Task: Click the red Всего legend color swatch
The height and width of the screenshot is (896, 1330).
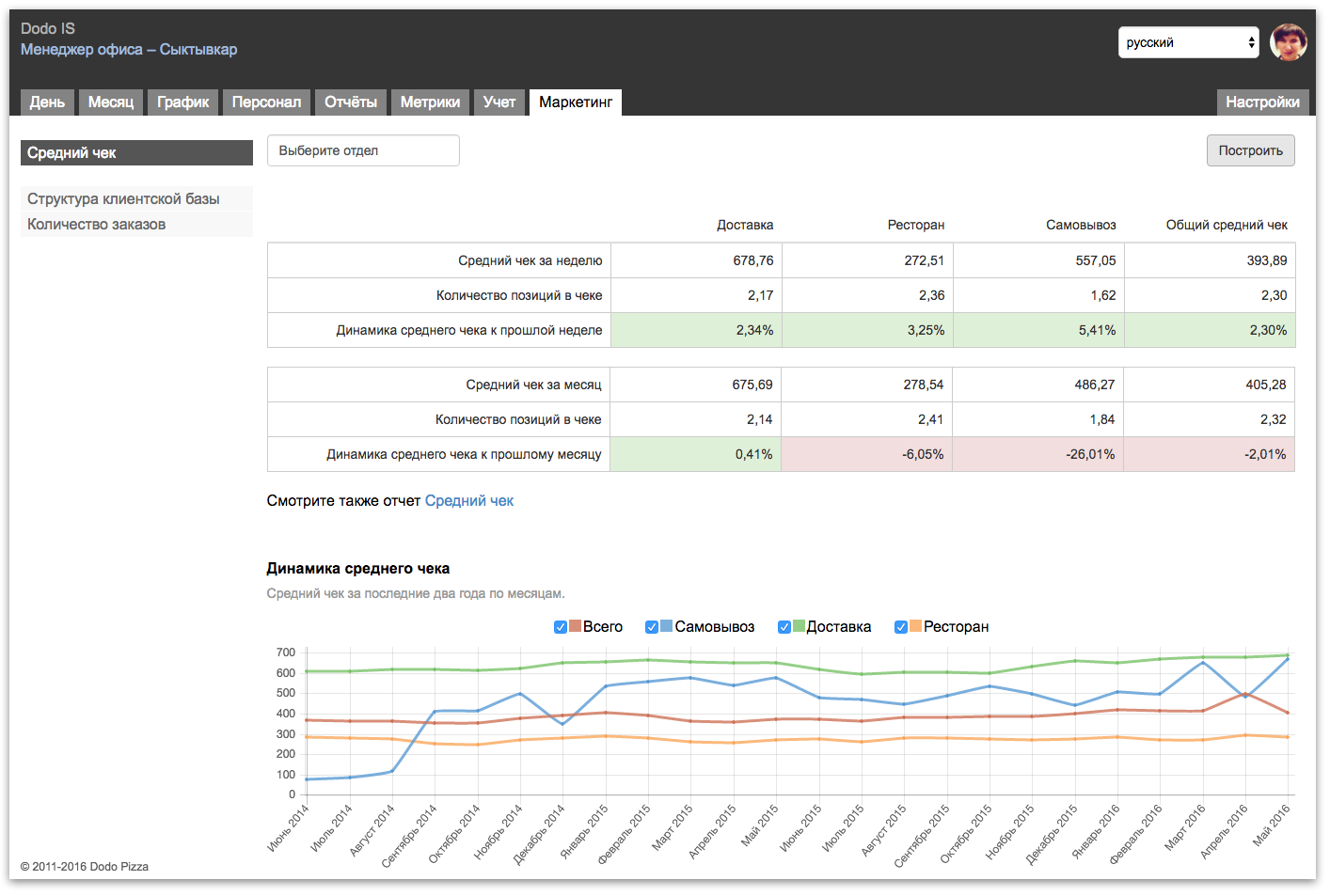Action: click(575, 626)
